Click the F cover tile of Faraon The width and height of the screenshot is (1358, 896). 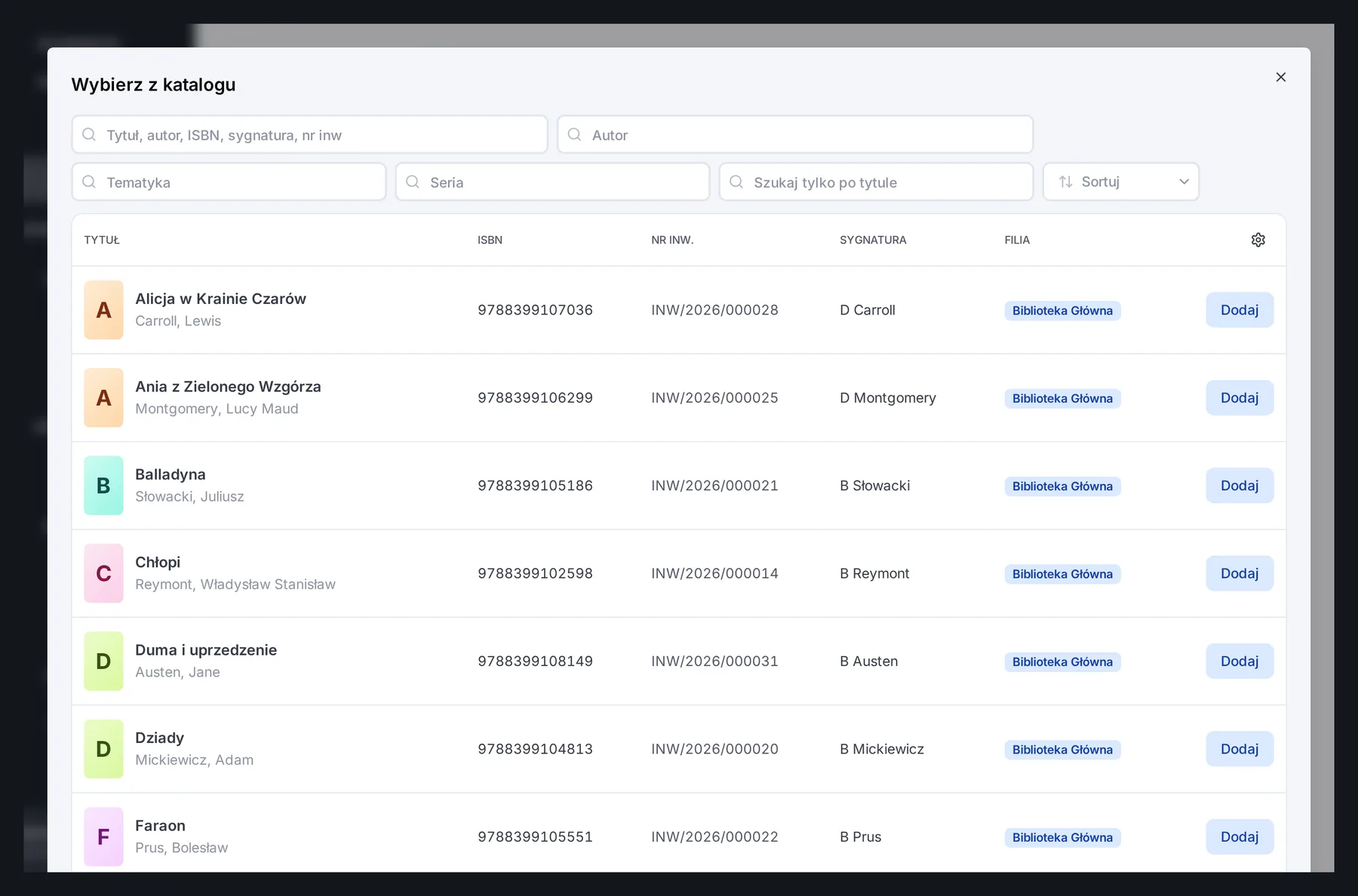(103, 837)
